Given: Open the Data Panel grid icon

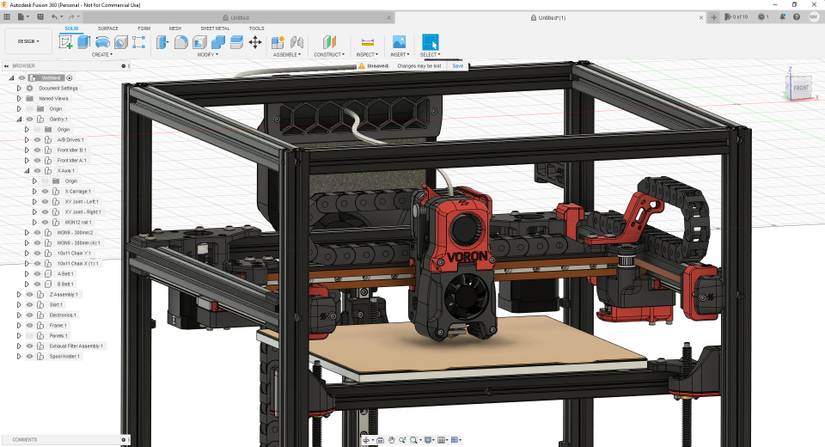Looking at the screenshot, I should click(x=7, y=17).
